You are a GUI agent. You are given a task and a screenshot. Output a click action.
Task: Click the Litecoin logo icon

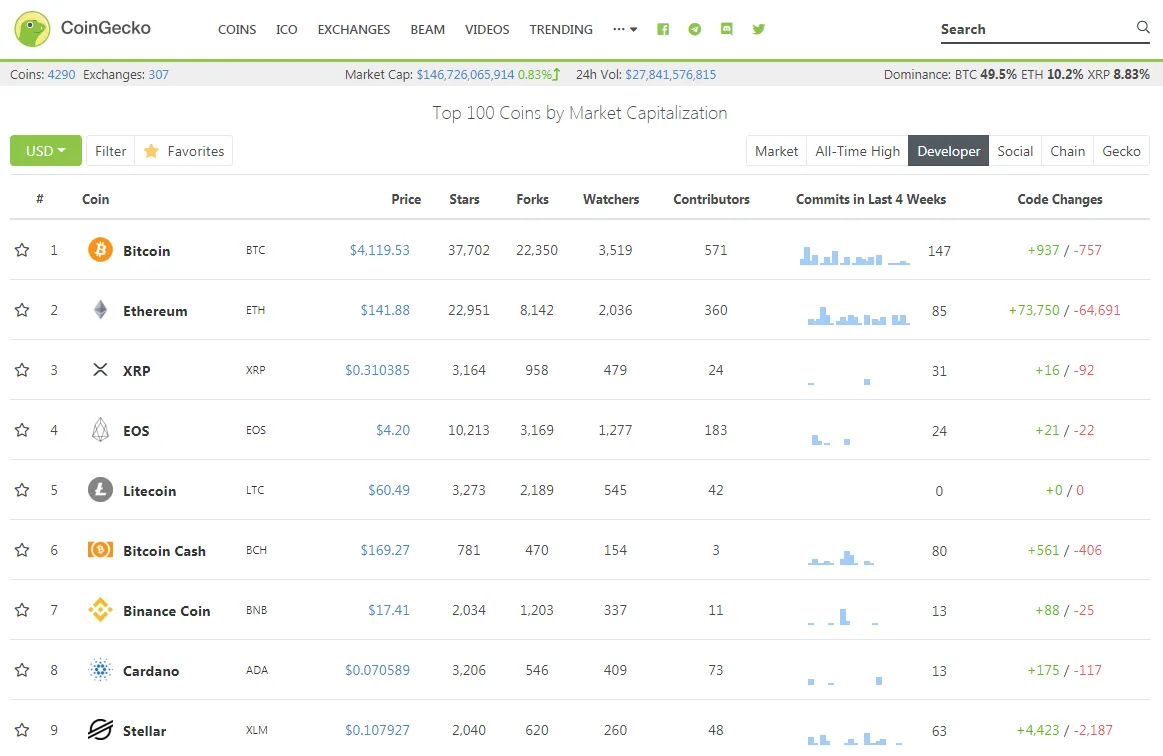[x=100, y=490]
